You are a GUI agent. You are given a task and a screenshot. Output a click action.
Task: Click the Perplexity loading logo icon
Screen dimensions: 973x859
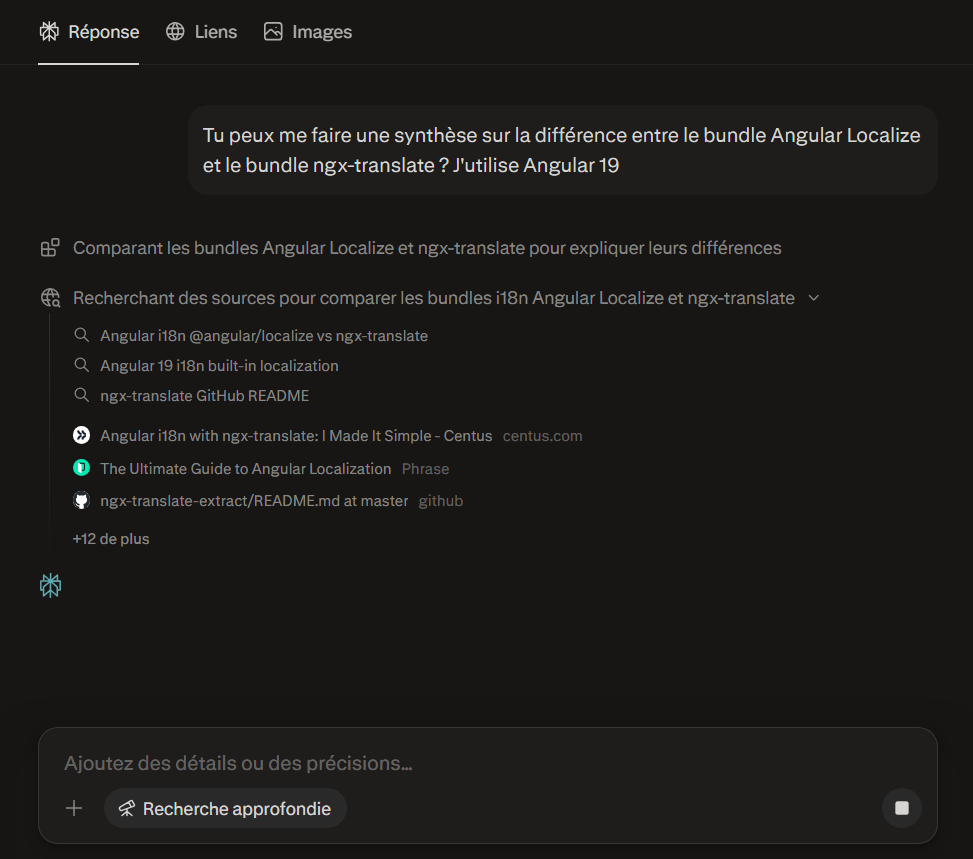(x=50, y=586)
